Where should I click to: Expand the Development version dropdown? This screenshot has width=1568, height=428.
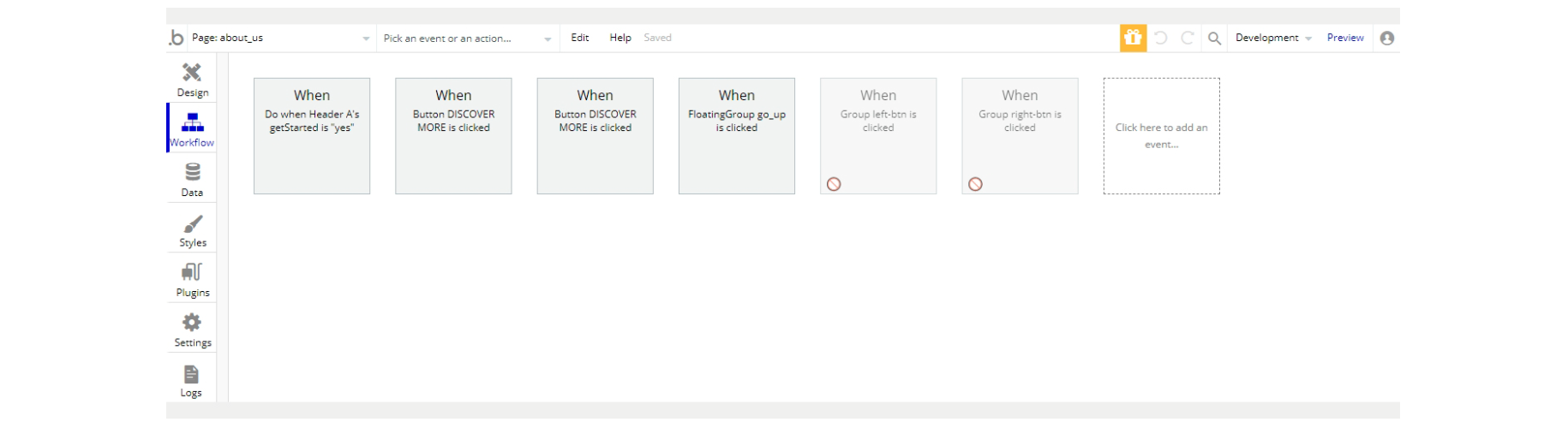click(1273, 38)
